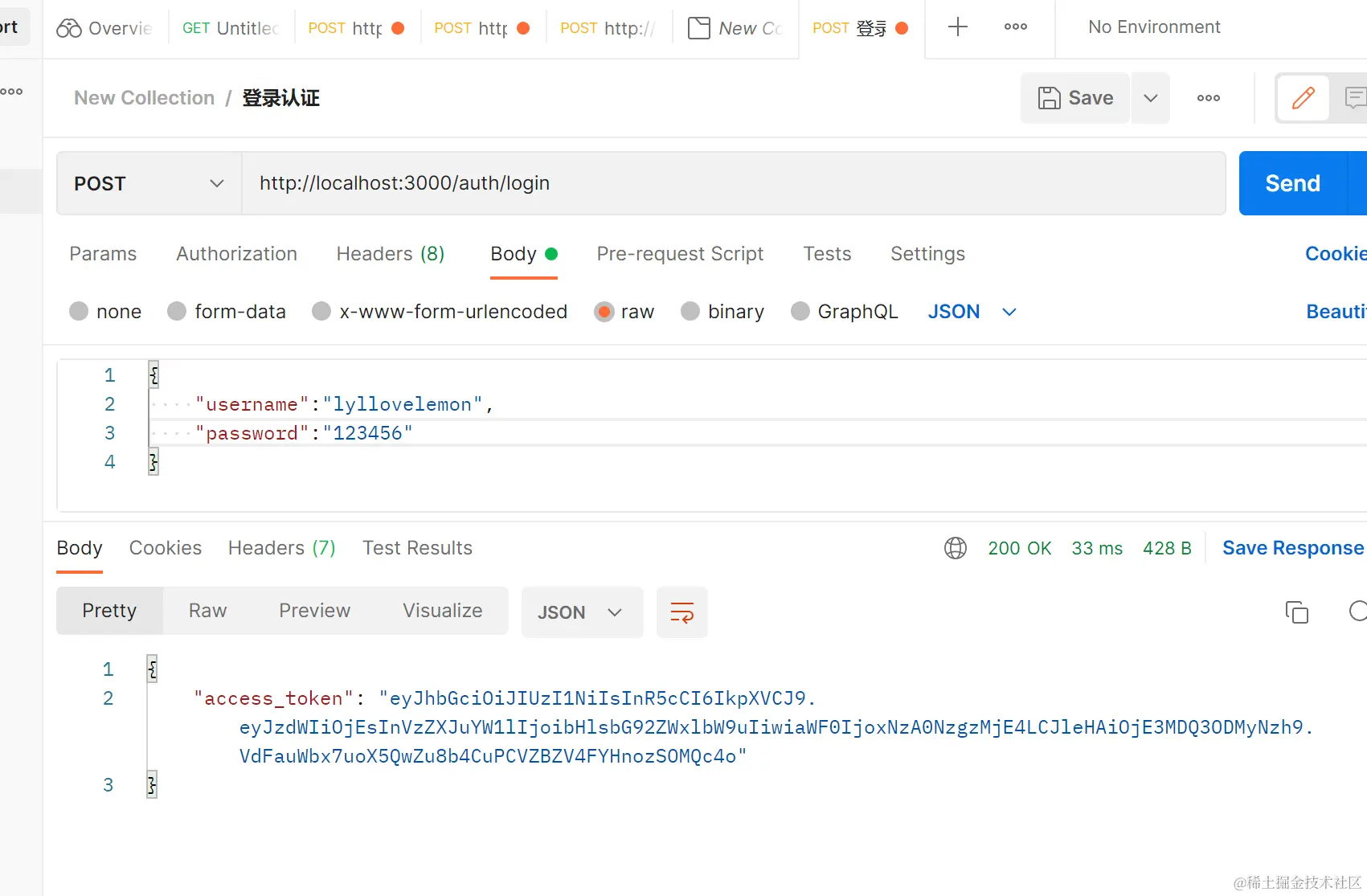Open the request Body tab

(x=523, y=254)
